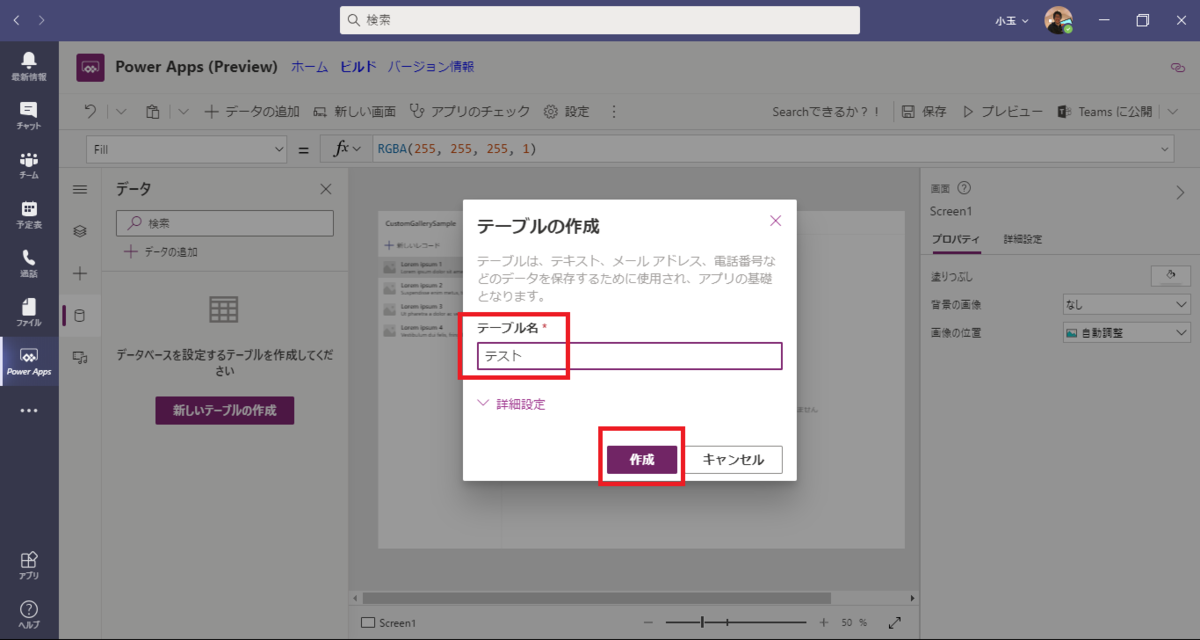The width and height of the screenshot is (1200, 640).
Task: Switch to プロパティ tab
Action: coord(956,240)
